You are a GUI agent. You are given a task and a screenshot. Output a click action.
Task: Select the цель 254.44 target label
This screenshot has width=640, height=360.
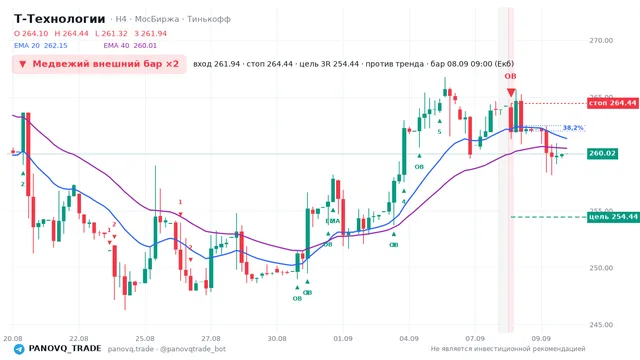612,217
